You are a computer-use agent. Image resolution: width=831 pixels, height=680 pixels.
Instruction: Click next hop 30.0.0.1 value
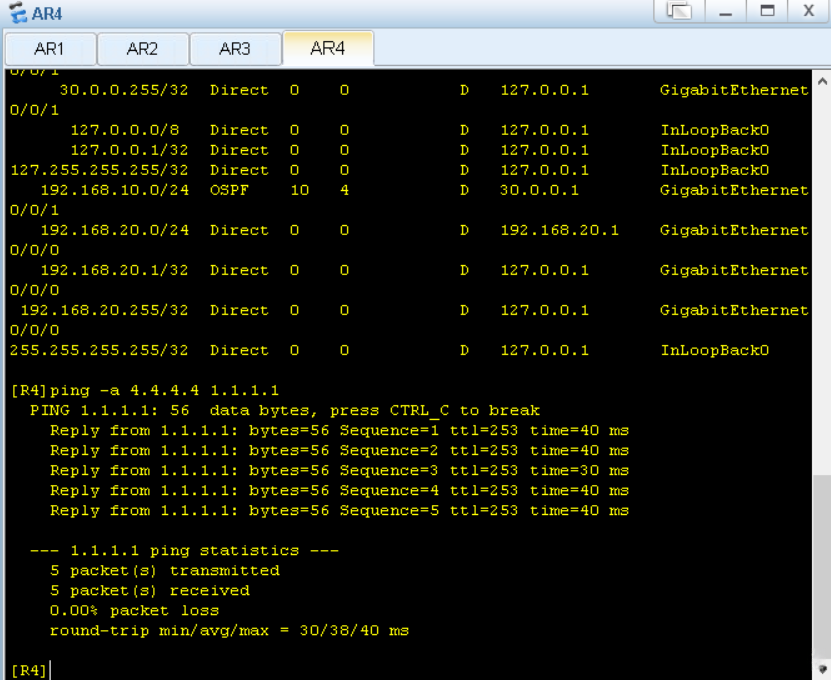[540, 190]
